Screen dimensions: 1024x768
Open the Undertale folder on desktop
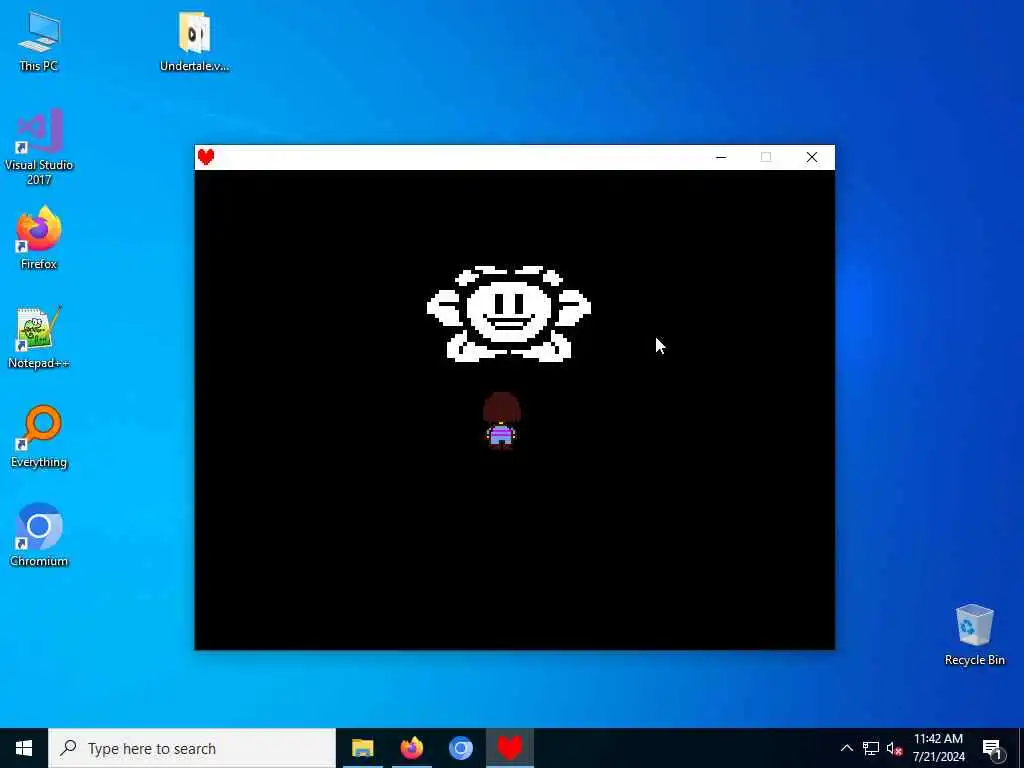[194, 40]
